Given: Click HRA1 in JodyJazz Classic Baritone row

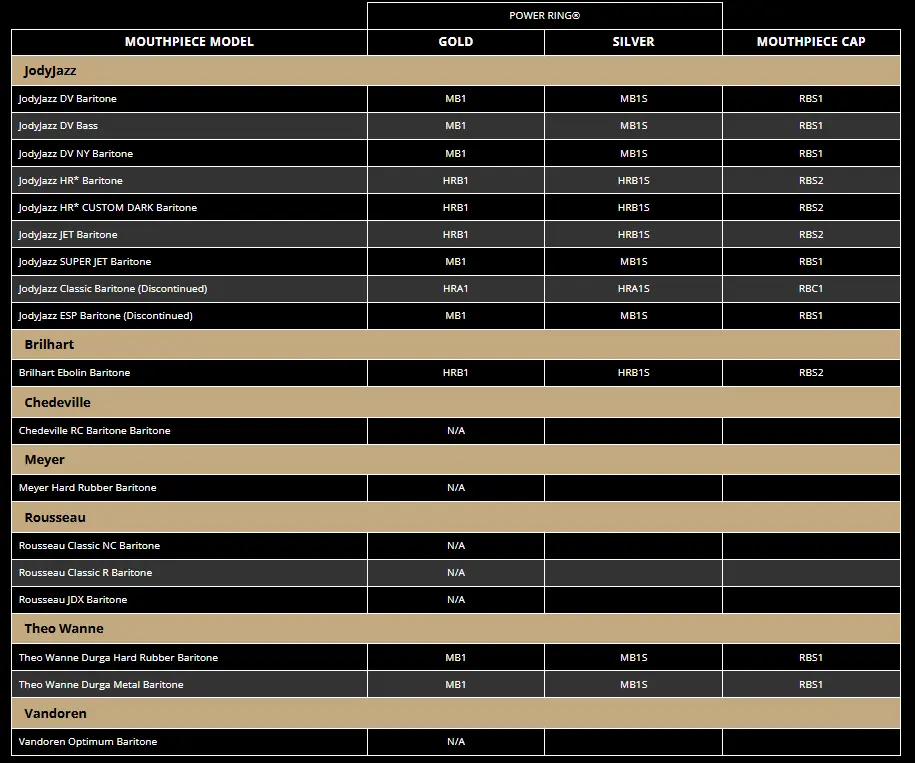Looking at the screenshot, I should pos(456,288).
